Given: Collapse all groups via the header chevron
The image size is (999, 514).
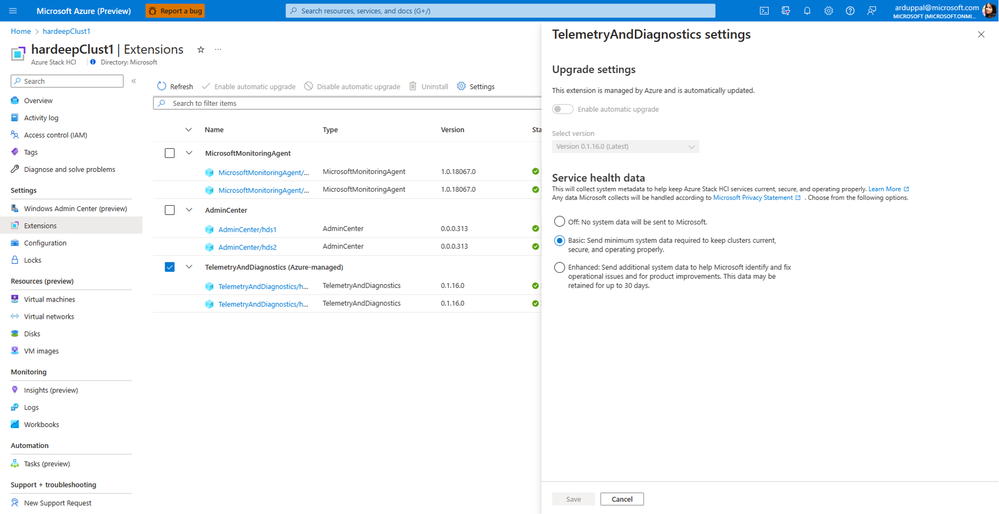Looking at the screenshot, I should tap(188, 129).
